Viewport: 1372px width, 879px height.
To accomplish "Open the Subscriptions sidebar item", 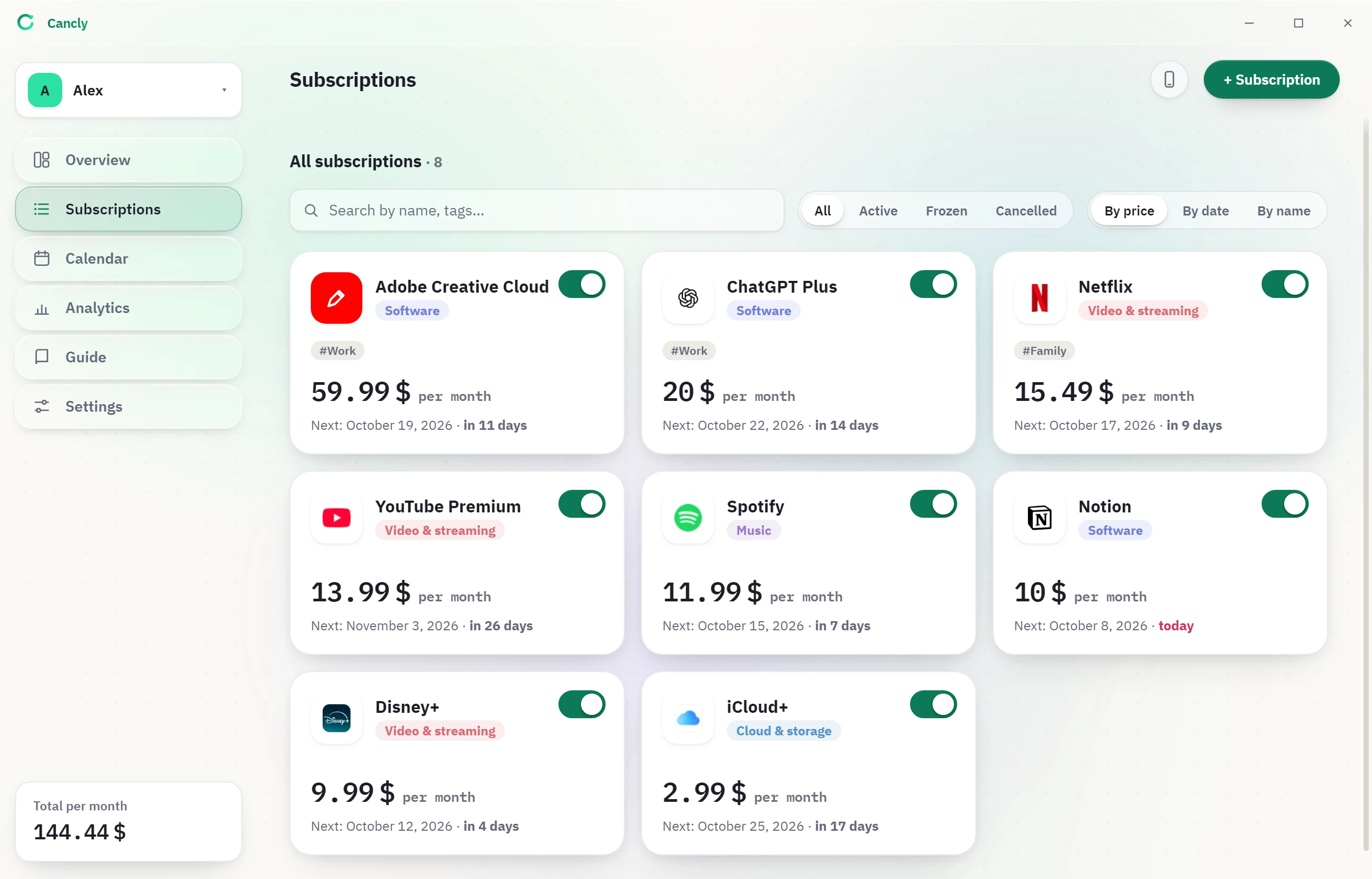I will [x=129, y=209].
